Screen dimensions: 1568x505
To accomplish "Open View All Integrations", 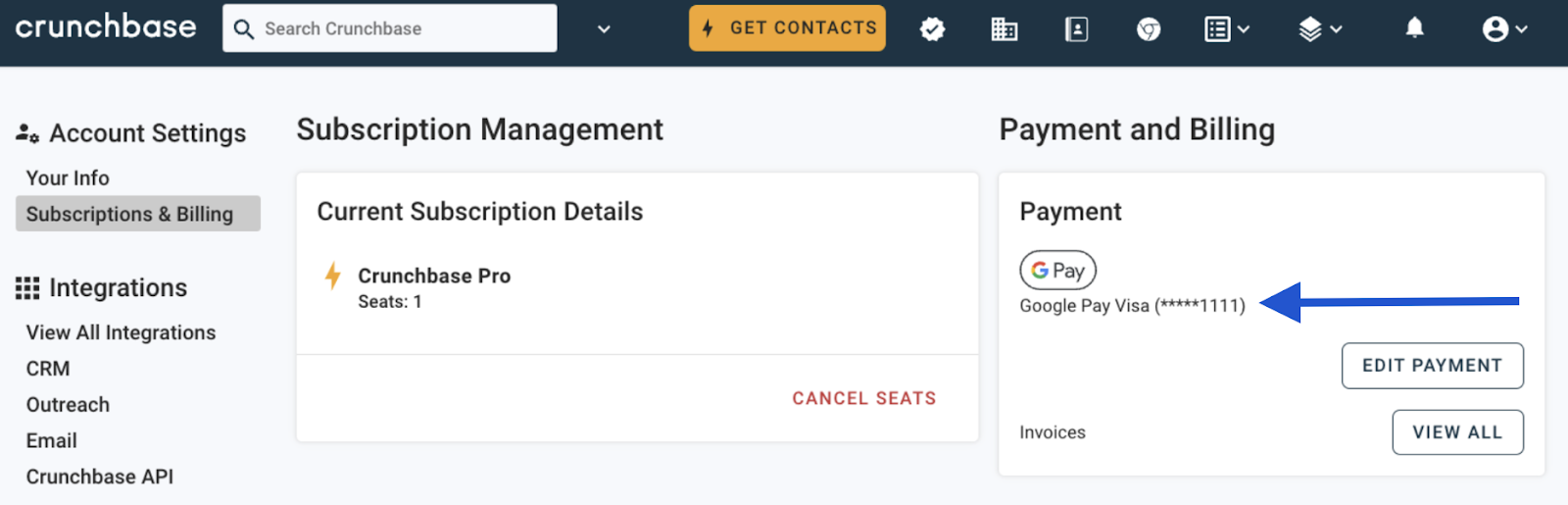I will (x=121, y=332).
